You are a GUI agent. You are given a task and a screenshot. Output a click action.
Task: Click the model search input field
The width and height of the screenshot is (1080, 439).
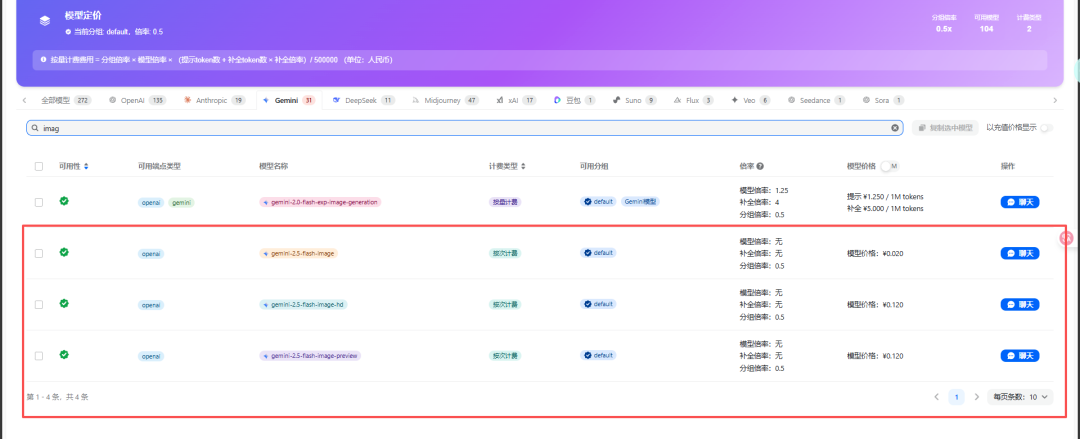coord(465,128)
